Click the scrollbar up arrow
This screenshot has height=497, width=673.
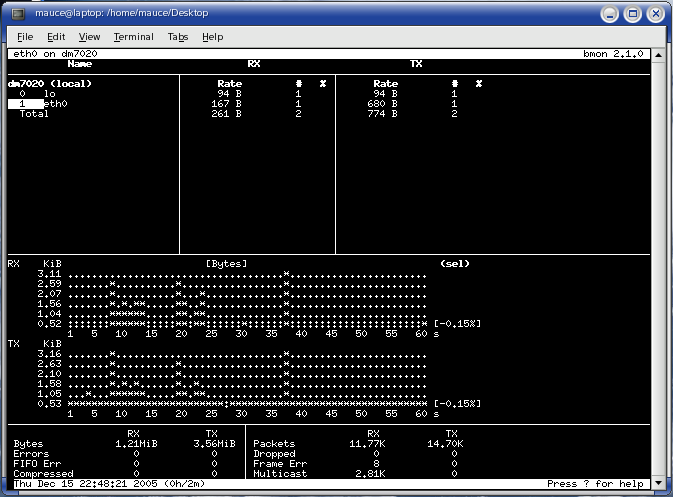tap(658, 55)
